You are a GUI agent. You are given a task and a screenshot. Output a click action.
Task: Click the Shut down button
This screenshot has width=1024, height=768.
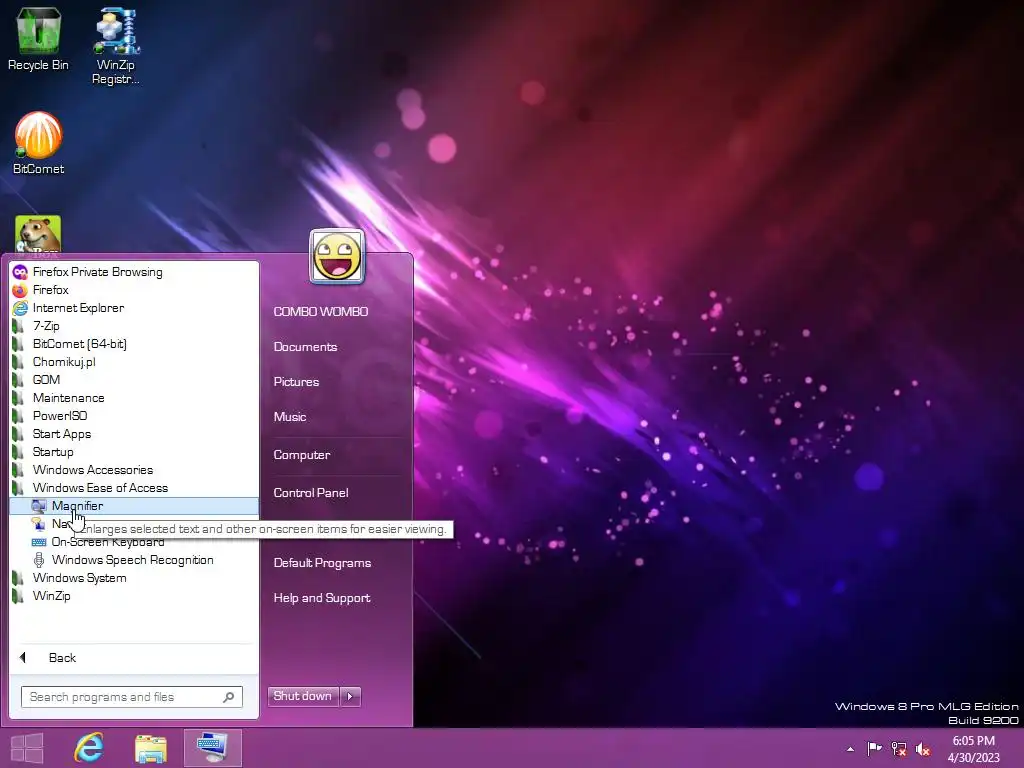click(304, 696)
